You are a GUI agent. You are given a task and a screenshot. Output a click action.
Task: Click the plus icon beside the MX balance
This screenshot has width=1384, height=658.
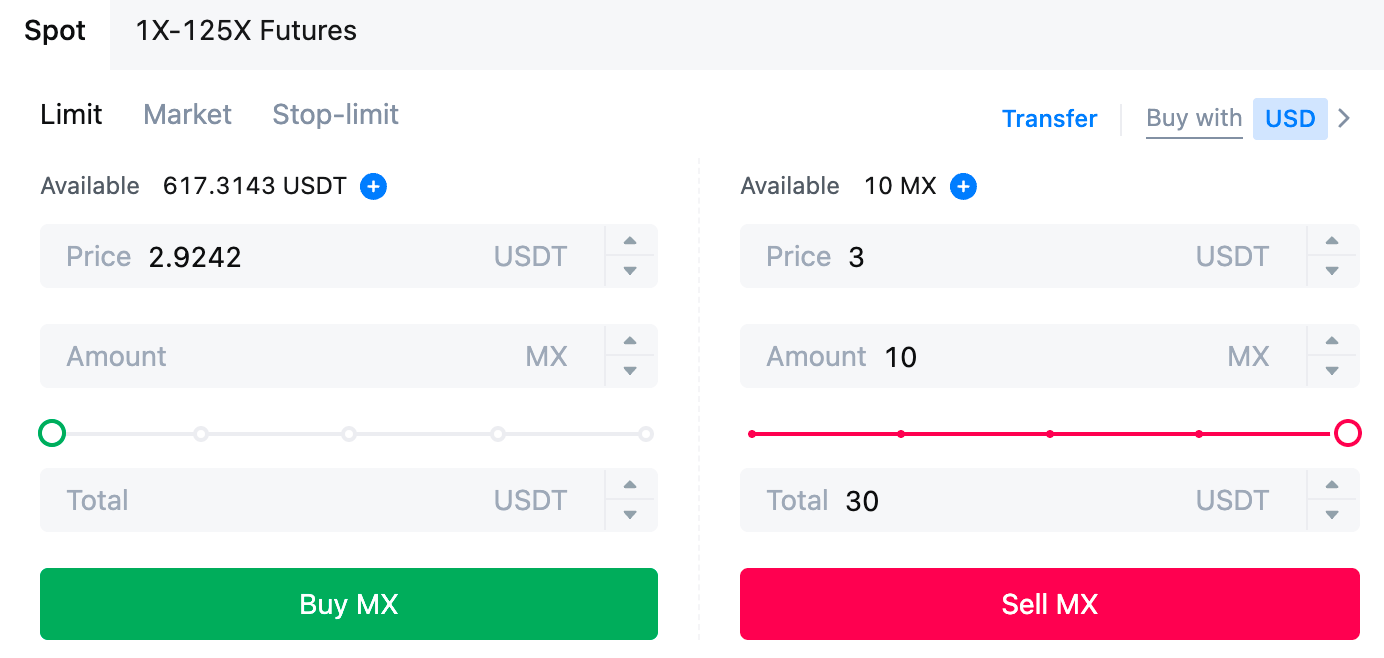tap(963, 186)
